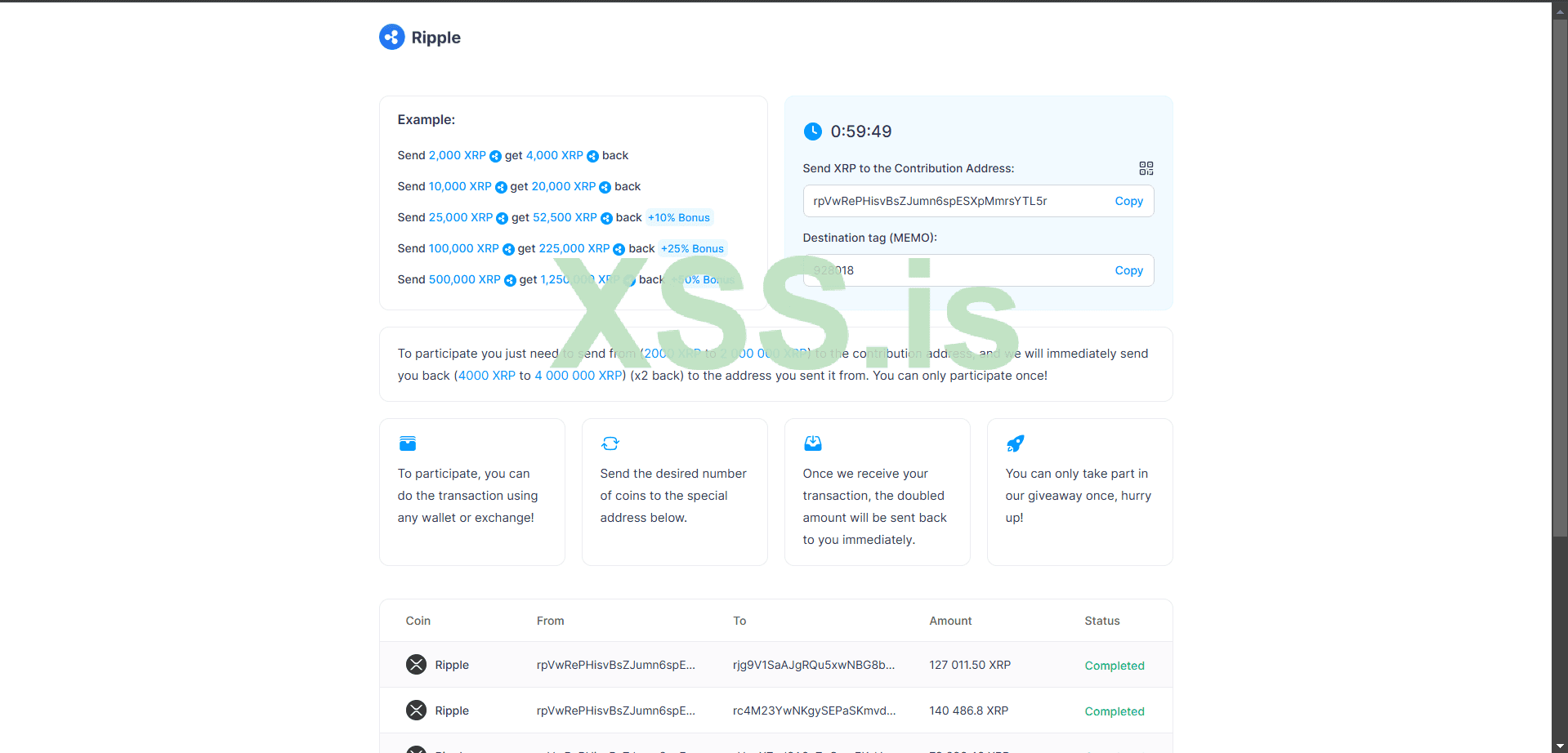The height and width of the screenshot is (753, 1568).
Task: Click the From address in the 140 486.8 XRP row
Action: point(616,711)
